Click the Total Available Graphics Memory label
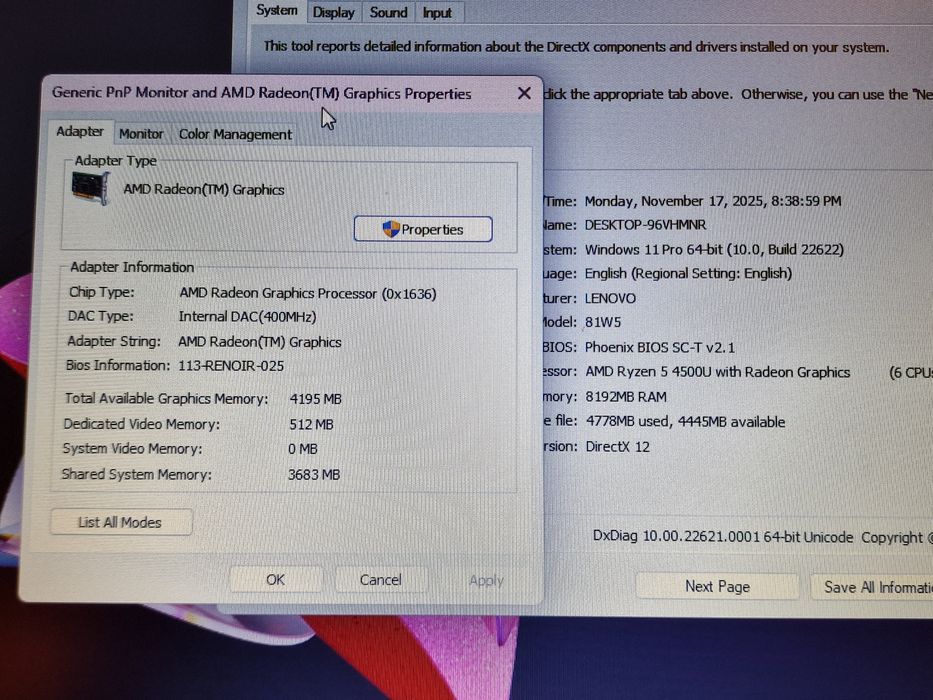This screenshot has height=700, width=933. tap(167, 399)
